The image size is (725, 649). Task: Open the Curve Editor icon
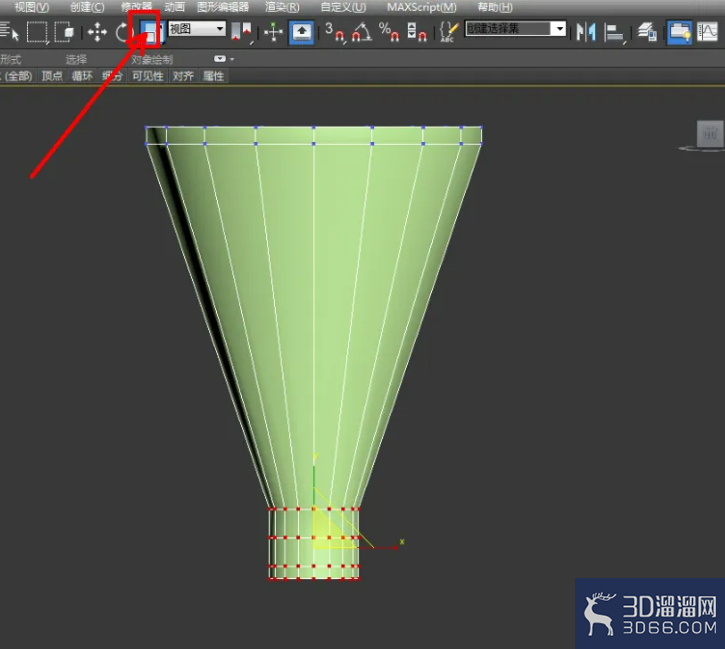[707, 32]
